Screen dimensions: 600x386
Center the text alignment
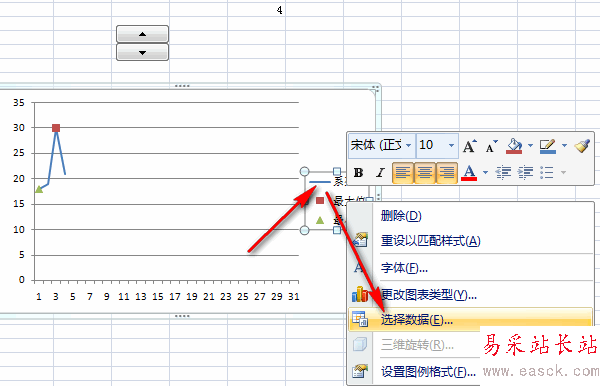[x=424, y=173]
